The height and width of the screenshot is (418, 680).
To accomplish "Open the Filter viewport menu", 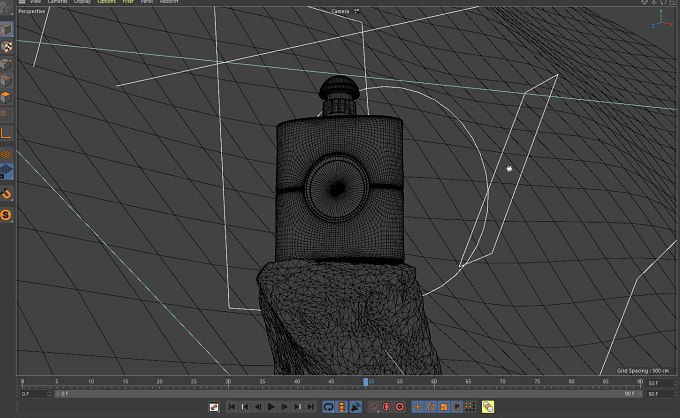I will [x=128, y=2].
